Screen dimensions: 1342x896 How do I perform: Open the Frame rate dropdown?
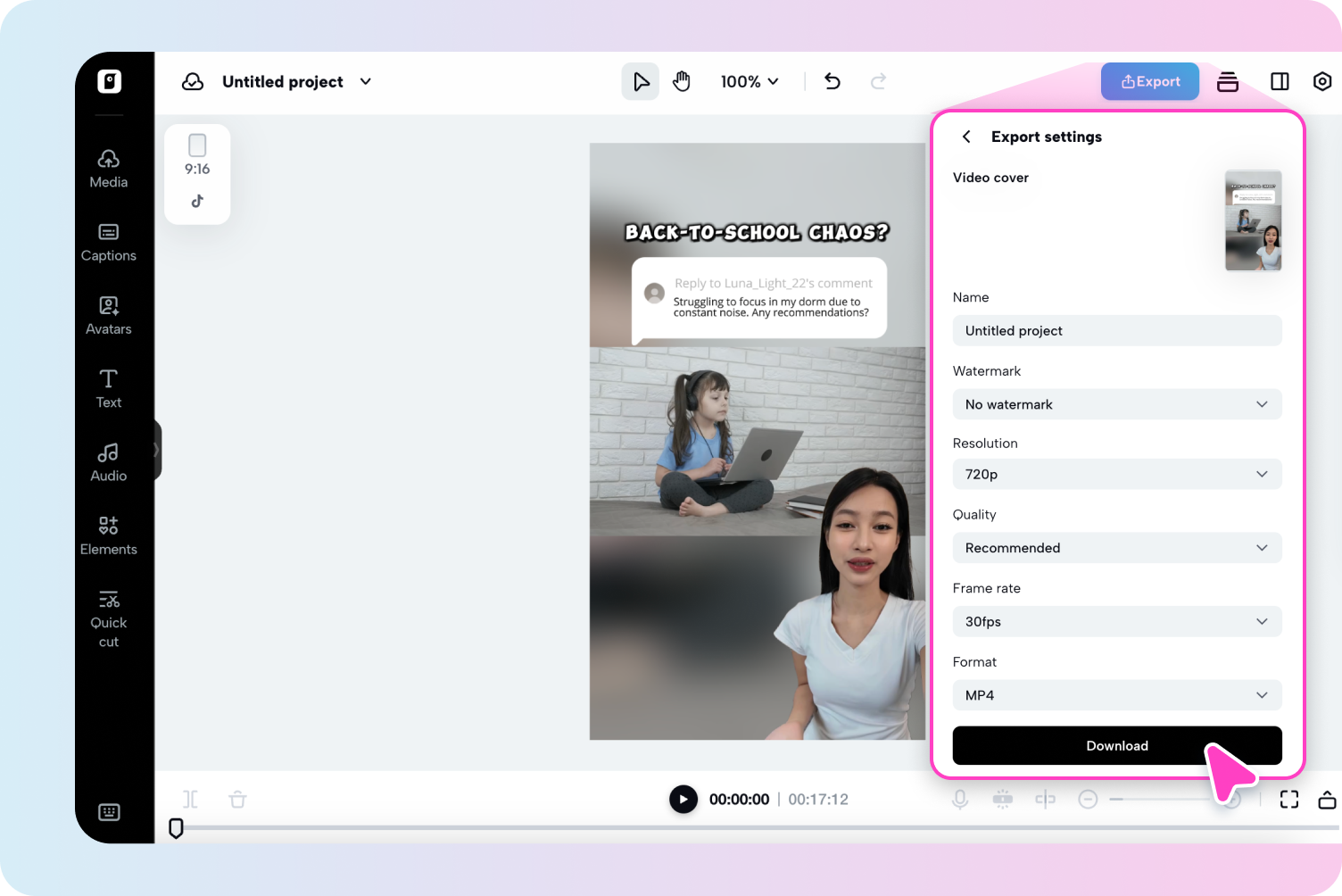(1116, 621)
